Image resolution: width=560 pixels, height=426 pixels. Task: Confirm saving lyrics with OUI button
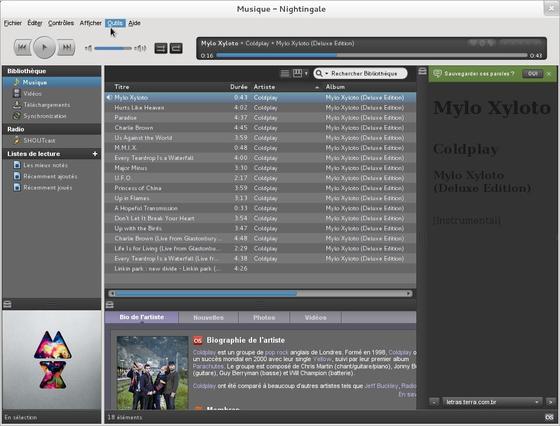click(x=532, y=74)
